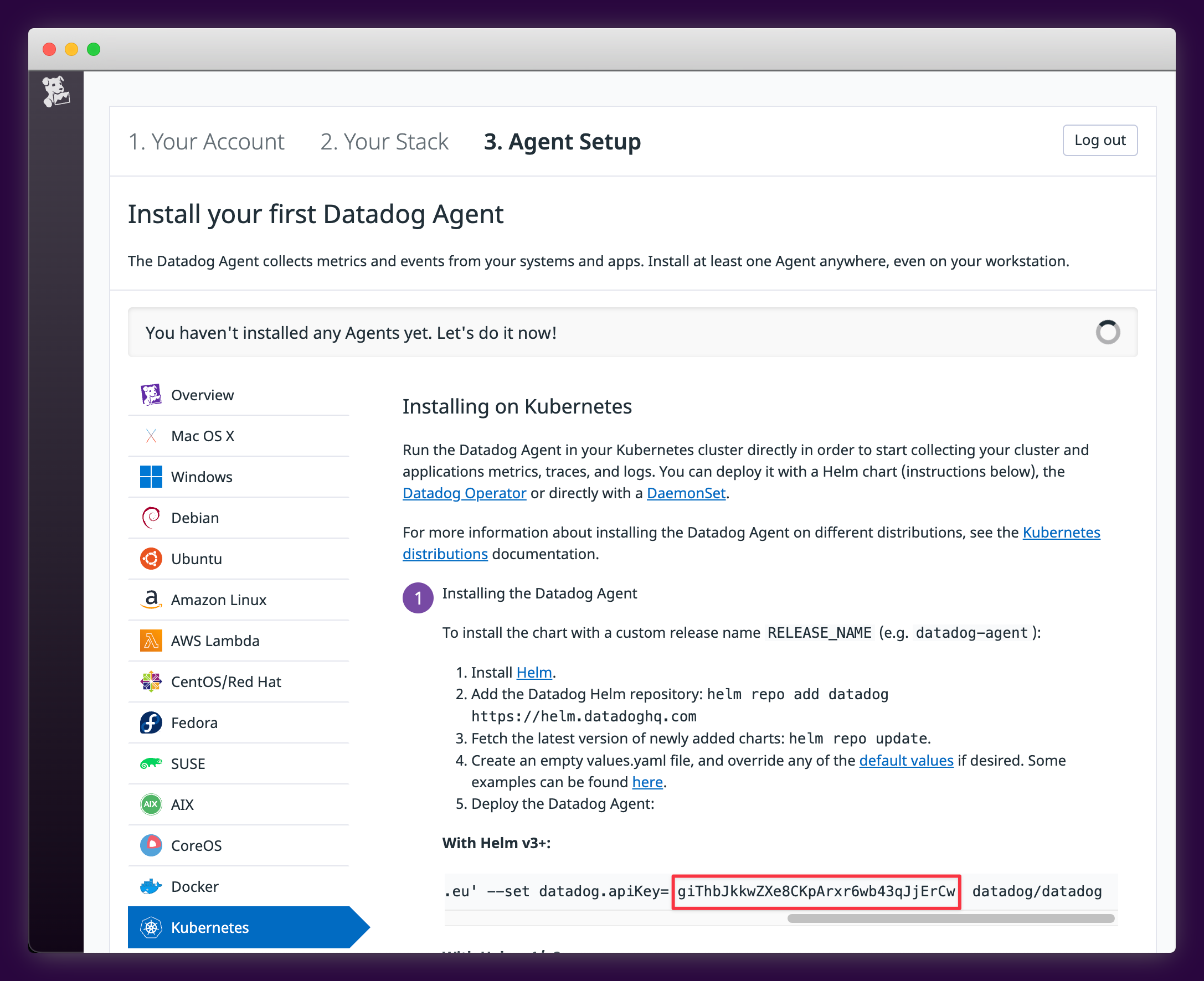This screenshot has width=1204, height=981.
Task: Follow the DaemonSet link
Action: point(686,493)
